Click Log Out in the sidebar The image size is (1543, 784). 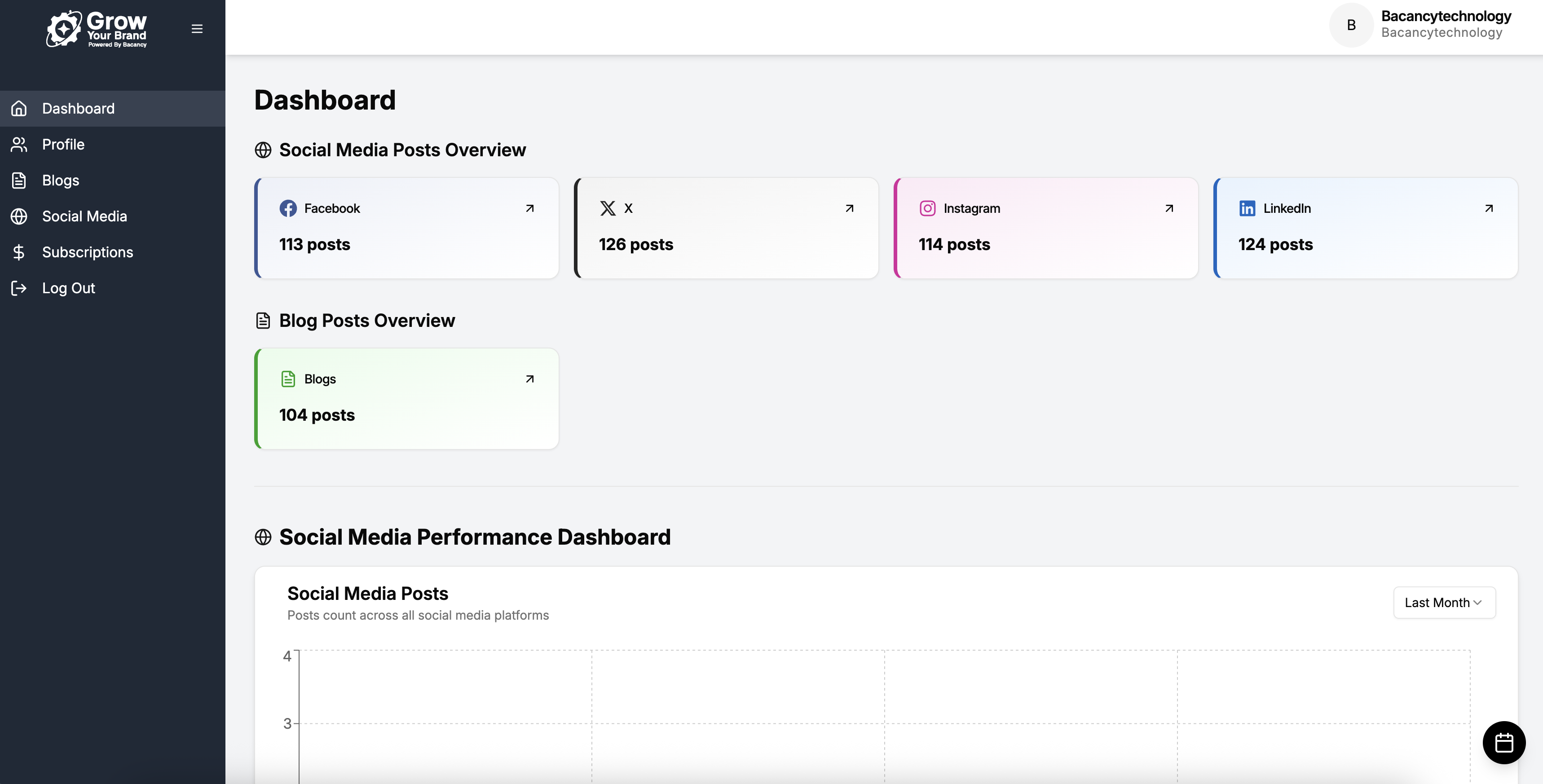tap(68, 288)
